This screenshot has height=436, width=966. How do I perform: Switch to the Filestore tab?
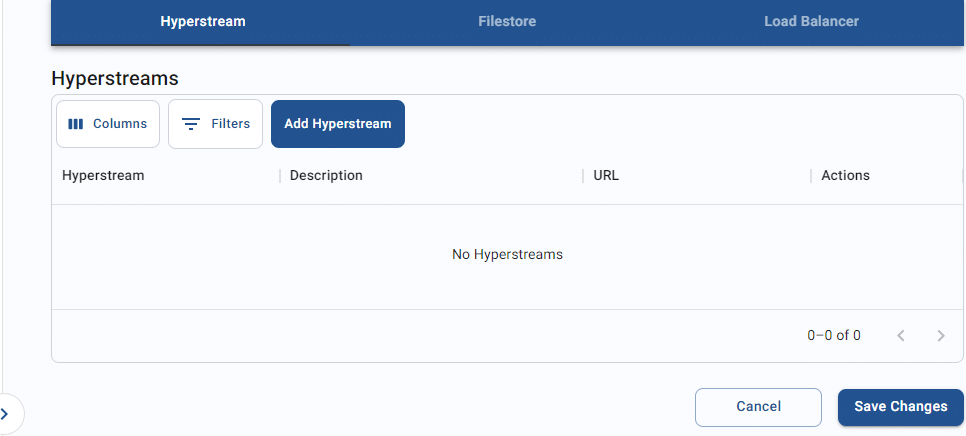[507, 22]
